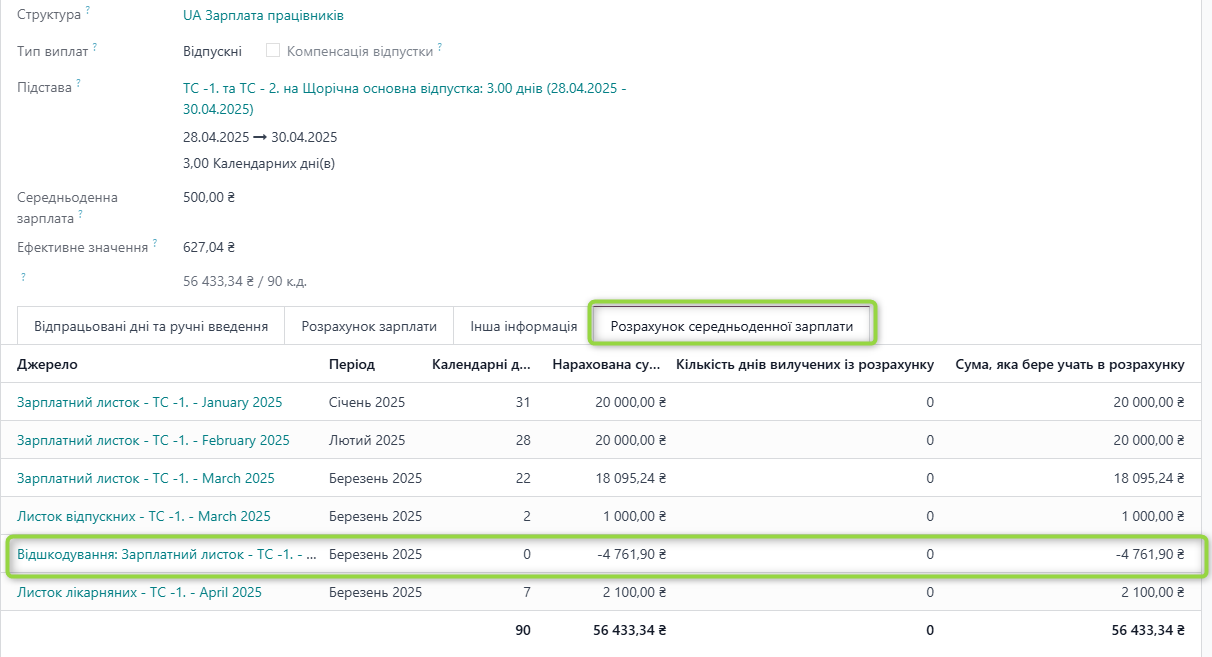Enable the Компенсація відпустки checkbox

coord(273,50)
